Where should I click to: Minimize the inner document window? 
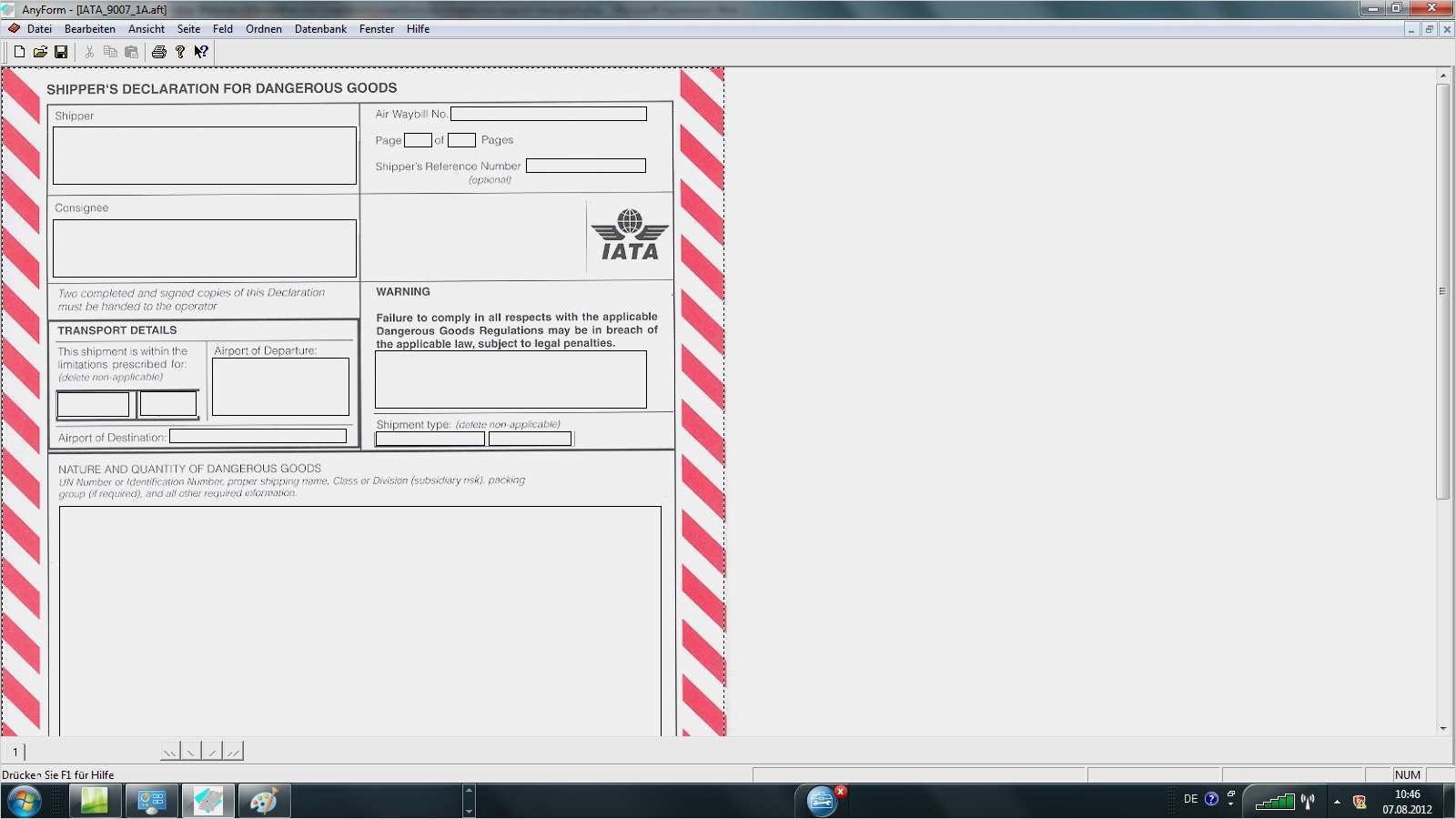1411,29
